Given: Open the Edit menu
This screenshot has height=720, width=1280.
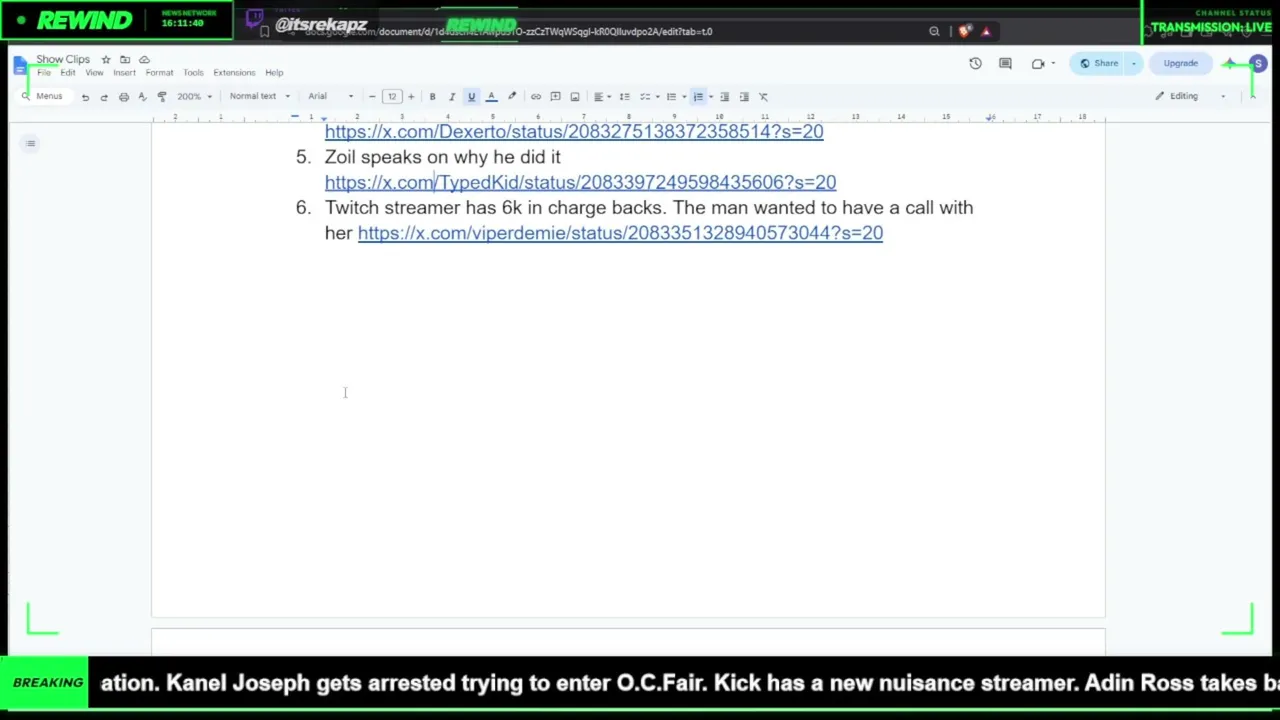Looking at the screenshot, I should 68,73.
